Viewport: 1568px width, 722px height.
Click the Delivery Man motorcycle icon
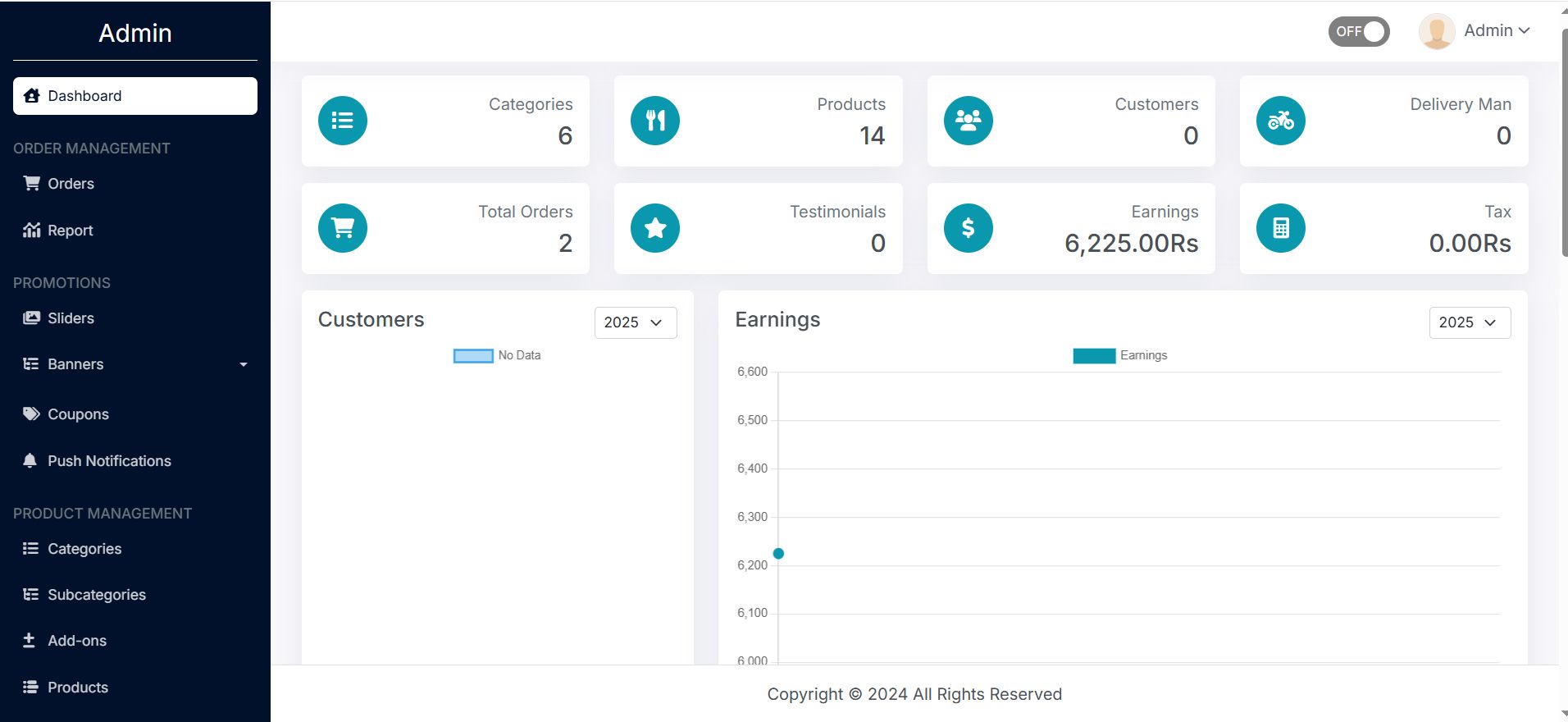click(x=1281, y=121)
